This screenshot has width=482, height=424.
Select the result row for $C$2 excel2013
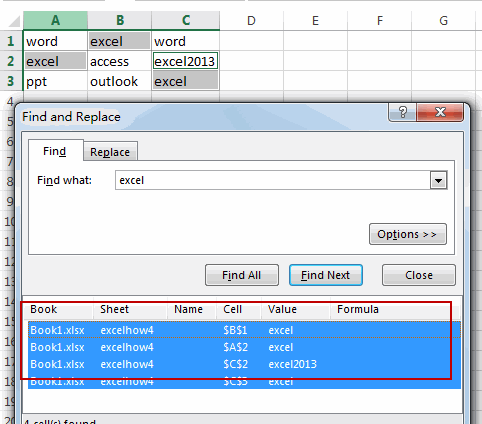pos(244,364)
